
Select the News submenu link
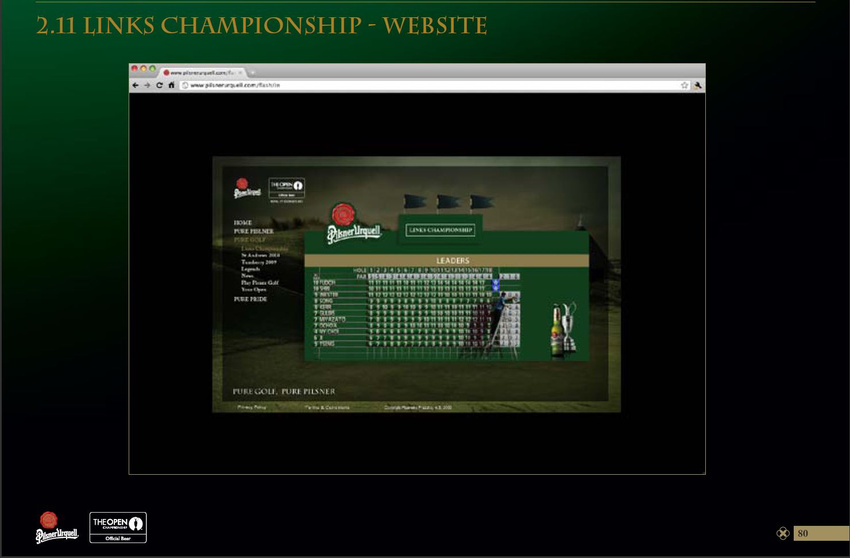(x=247, y=275)
